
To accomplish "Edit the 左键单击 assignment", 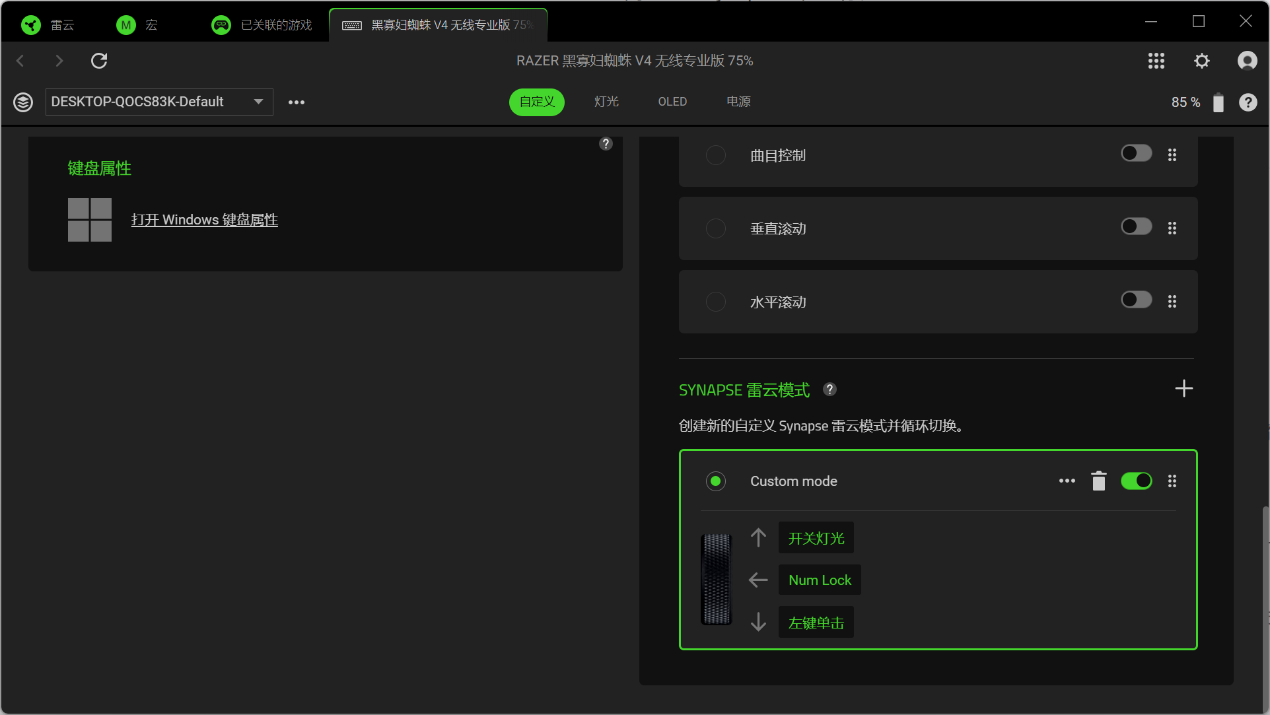I will [x=816, y=622].
